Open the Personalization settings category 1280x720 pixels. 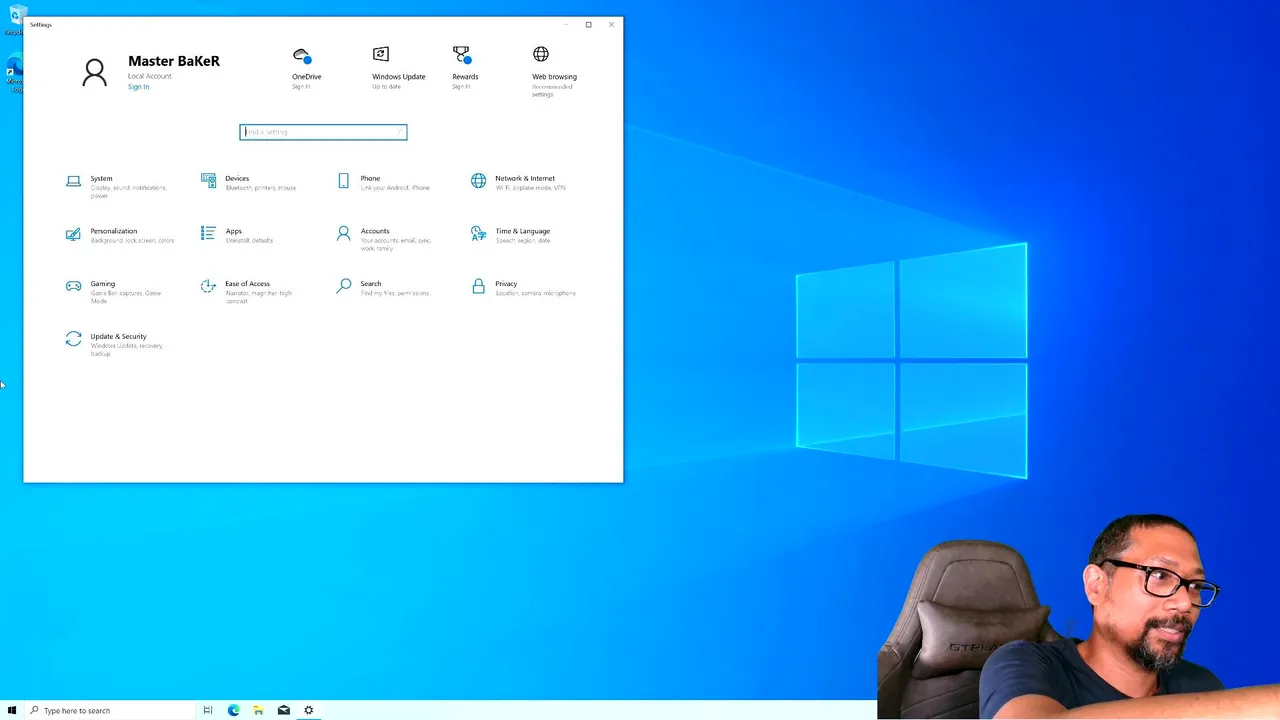tap(120, 235)
